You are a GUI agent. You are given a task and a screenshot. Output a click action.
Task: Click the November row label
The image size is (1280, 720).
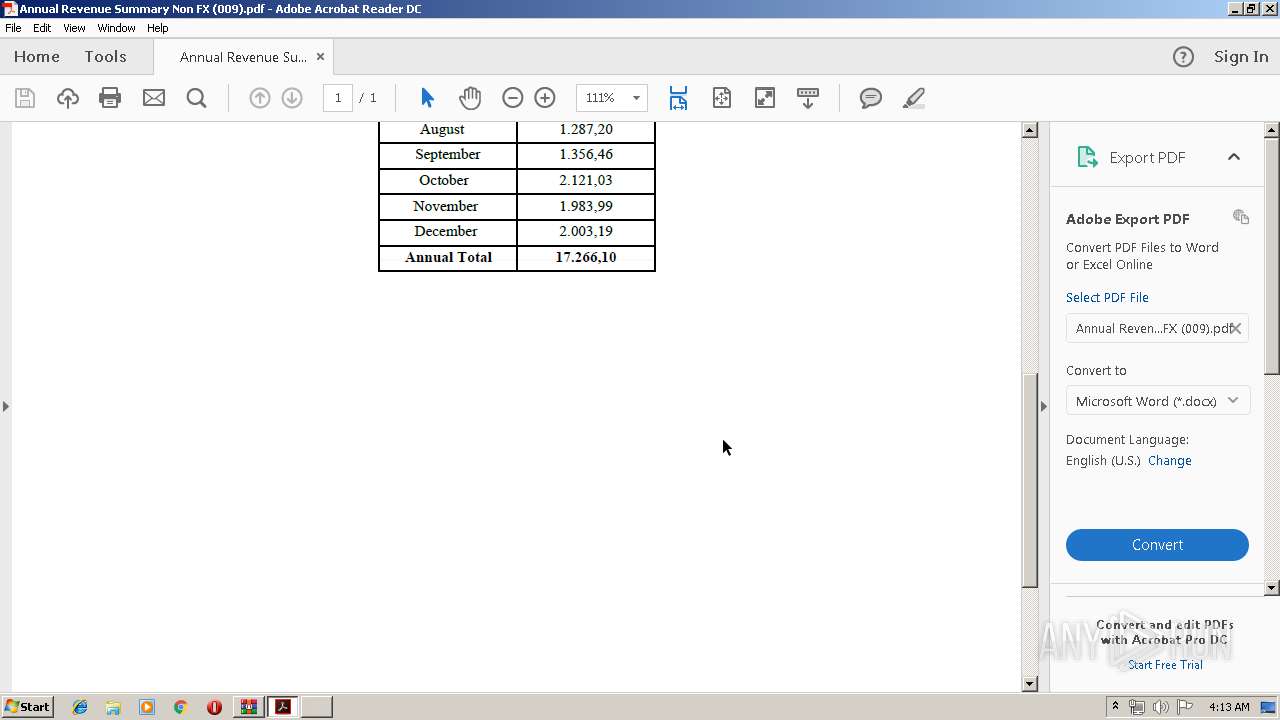pos(446,207)
